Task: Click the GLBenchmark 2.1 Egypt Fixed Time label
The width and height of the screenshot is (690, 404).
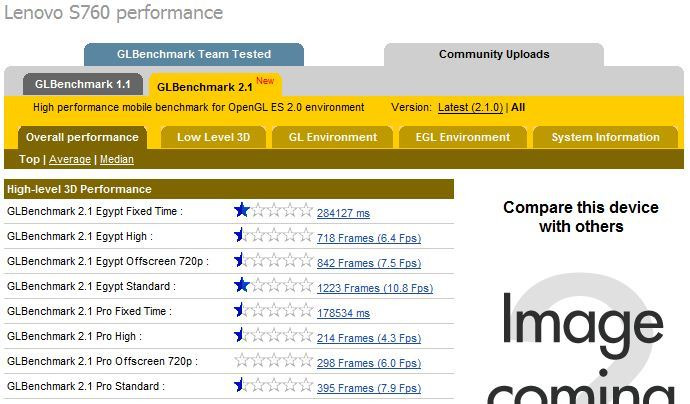Action: pos(95,211)
